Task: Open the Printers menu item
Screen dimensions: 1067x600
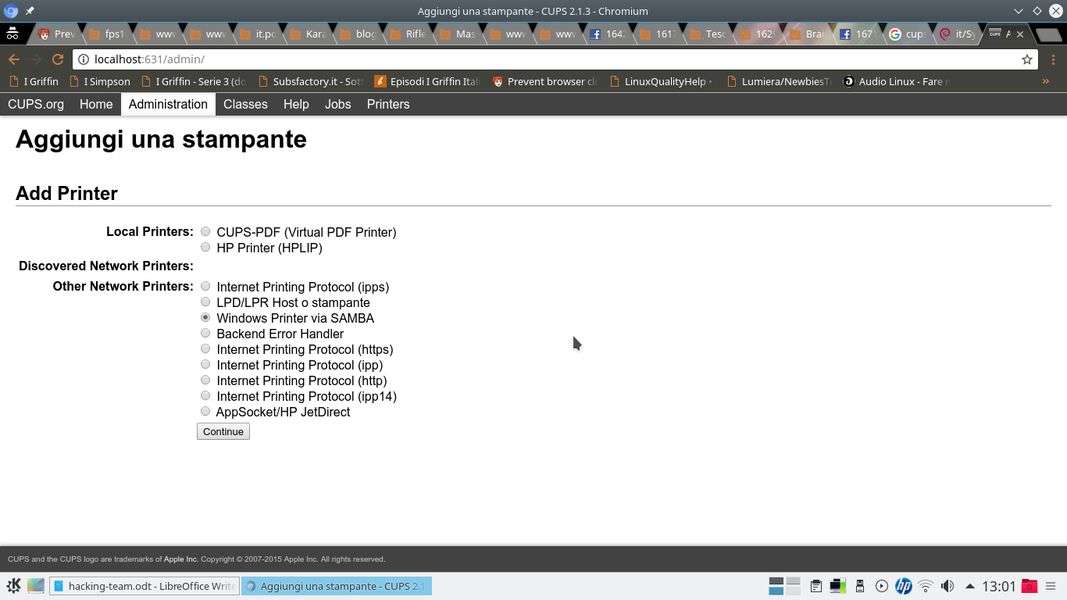Action: (x=388, y=104)
